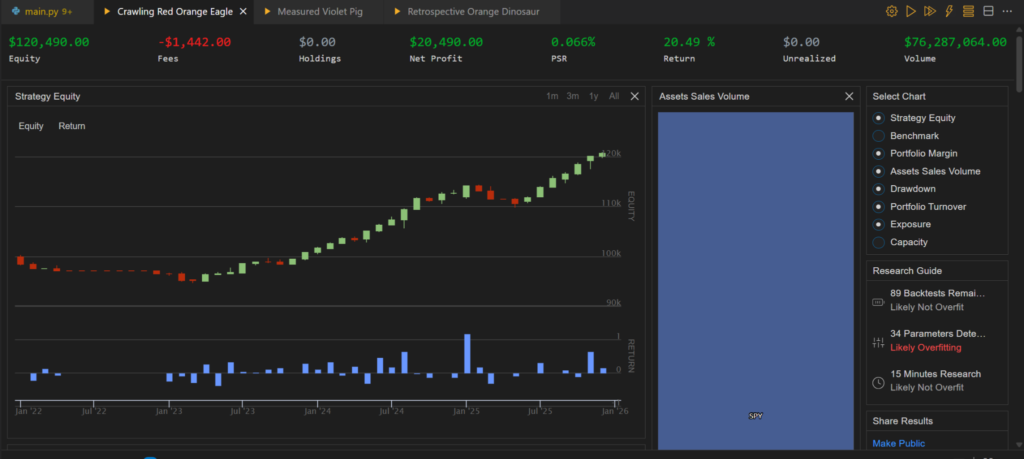The image size is (1024, 459).
Task: Open the Measured Violet Pig tab
Action: (x=319, y=12)
